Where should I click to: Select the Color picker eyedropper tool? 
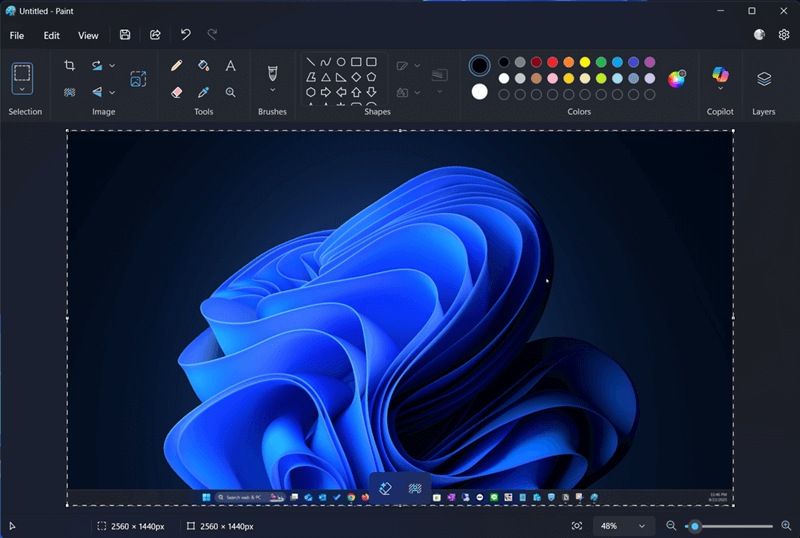click(203, 92)
